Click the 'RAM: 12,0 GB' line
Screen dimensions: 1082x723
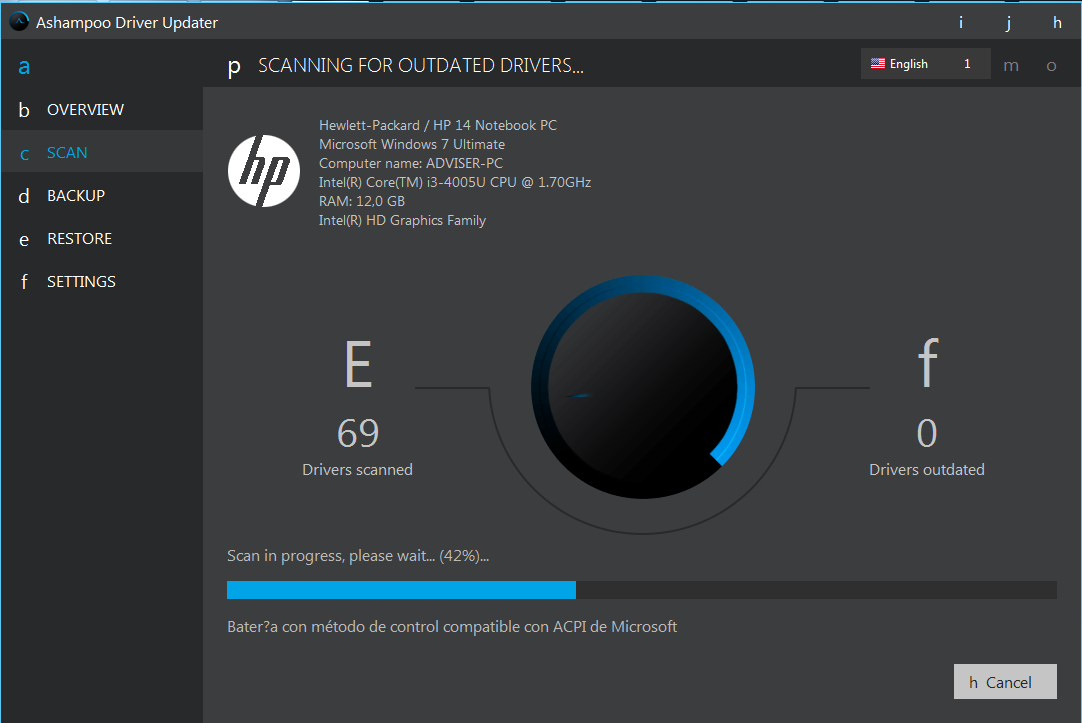(362, 201)
